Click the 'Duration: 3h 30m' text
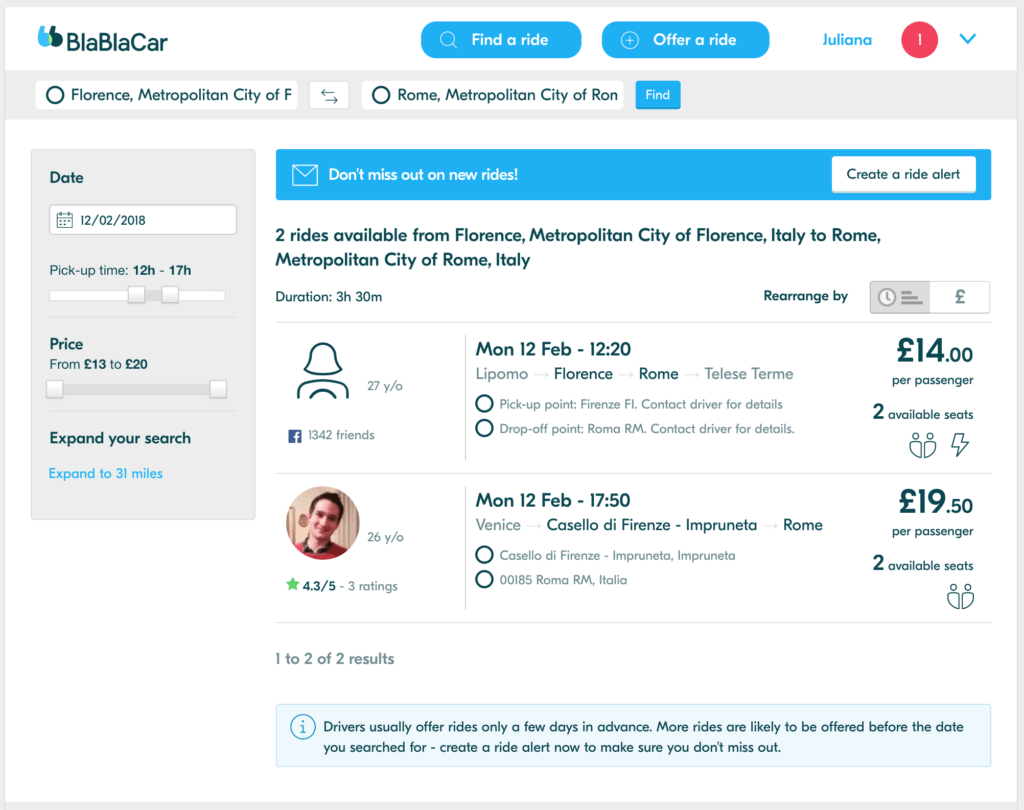The width and height of the screenshot is (1024, 810). (328, 297)
